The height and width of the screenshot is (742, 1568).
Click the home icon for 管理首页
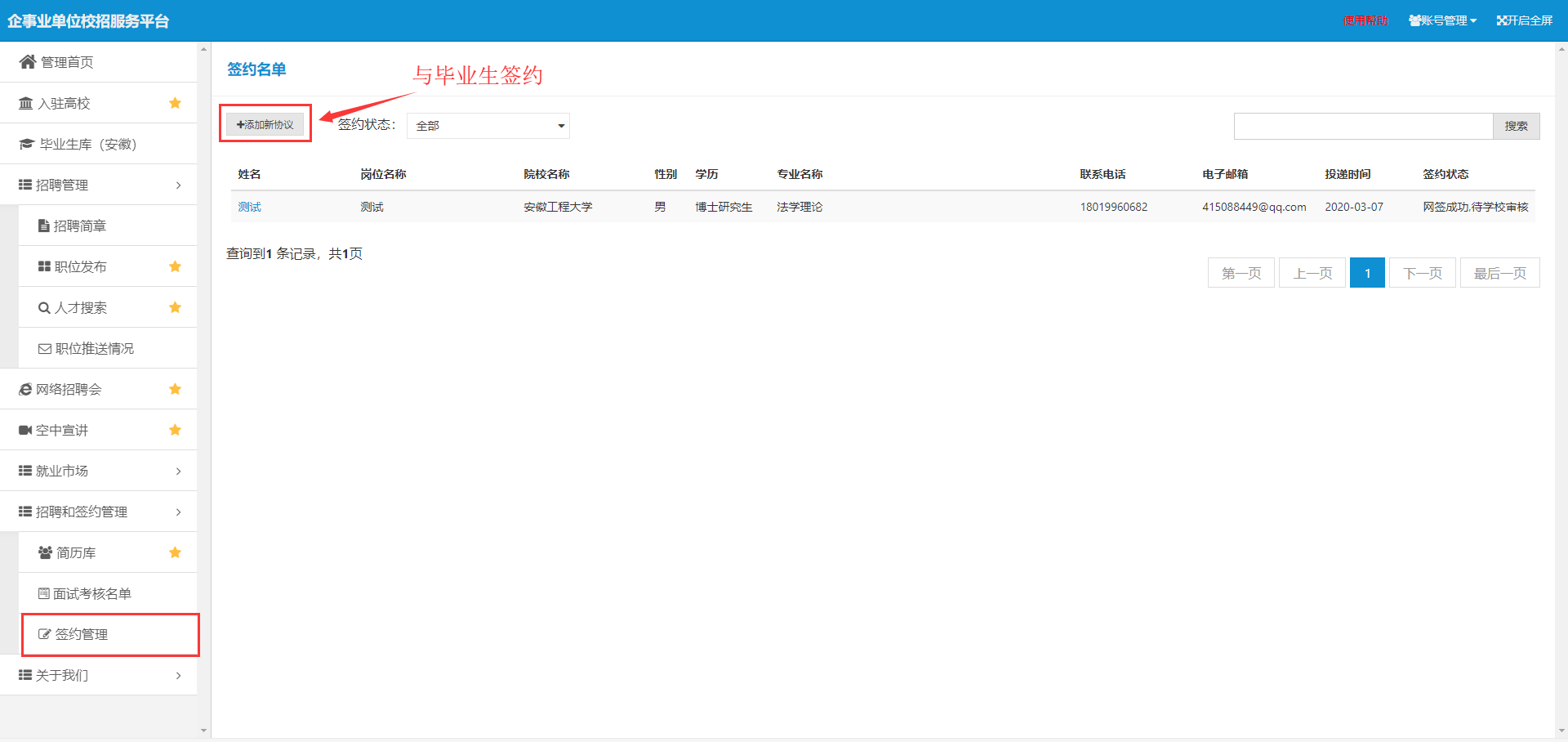point(28,62)
